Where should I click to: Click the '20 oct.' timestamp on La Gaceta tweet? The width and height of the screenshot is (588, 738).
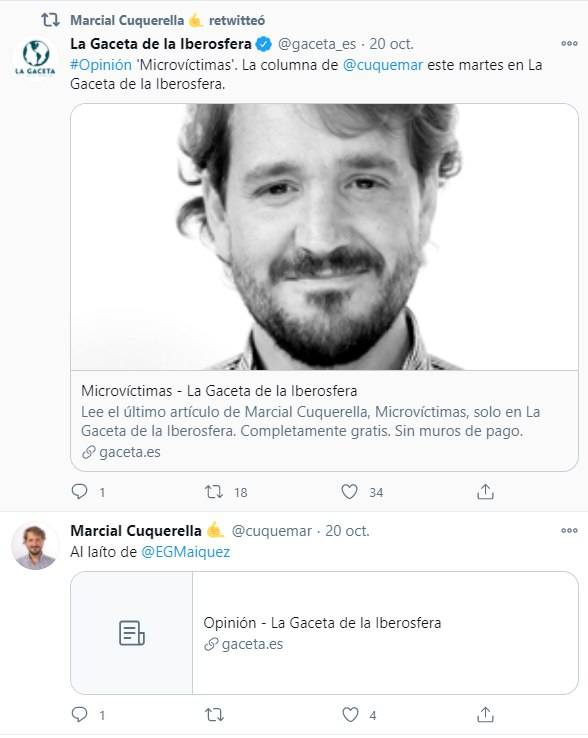tap(391, 44)
